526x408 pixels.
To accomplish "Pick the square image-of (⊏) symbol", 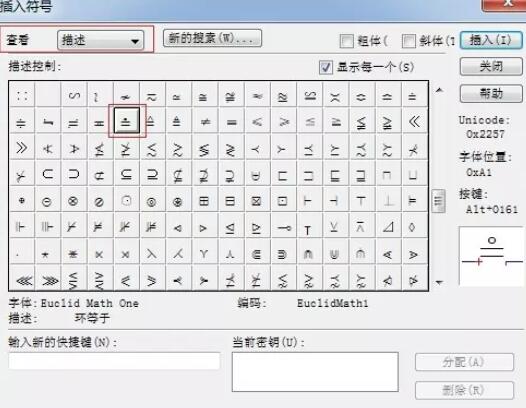I will (x=283, y=174).
